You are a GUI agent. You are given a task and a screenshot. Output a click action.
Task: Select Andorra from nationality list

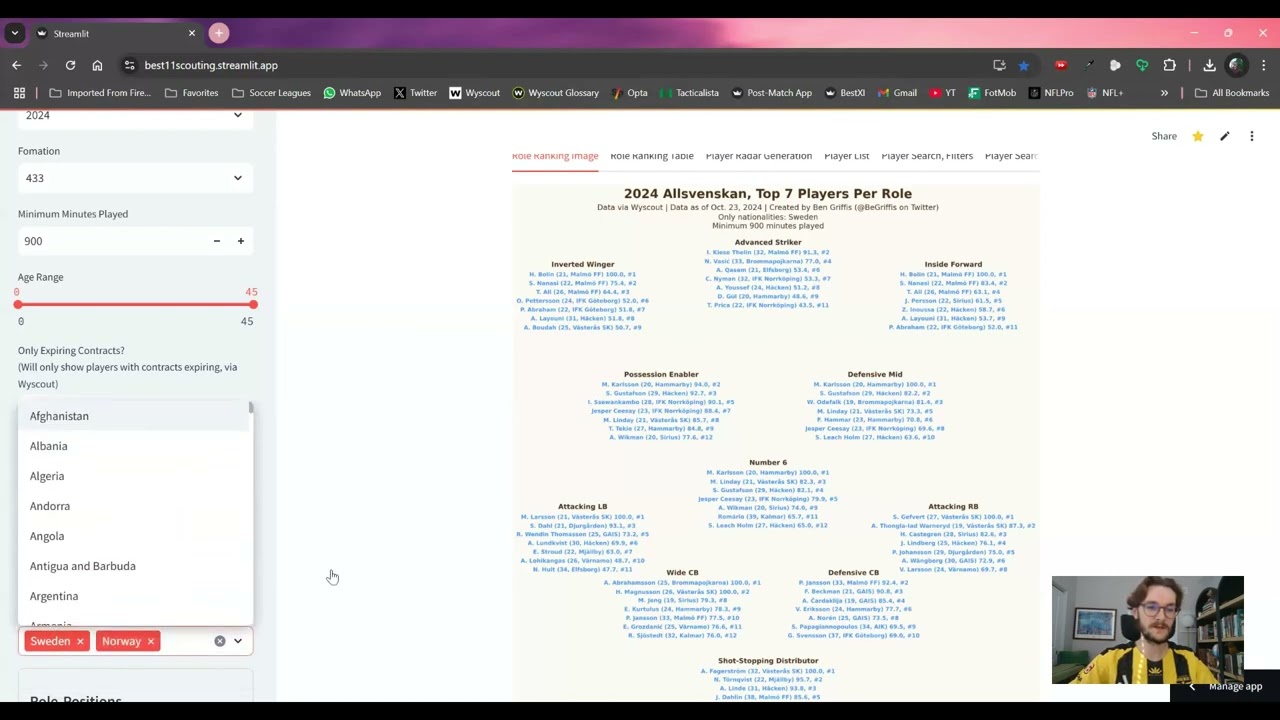pyautogui.click(x=133, y=506)
